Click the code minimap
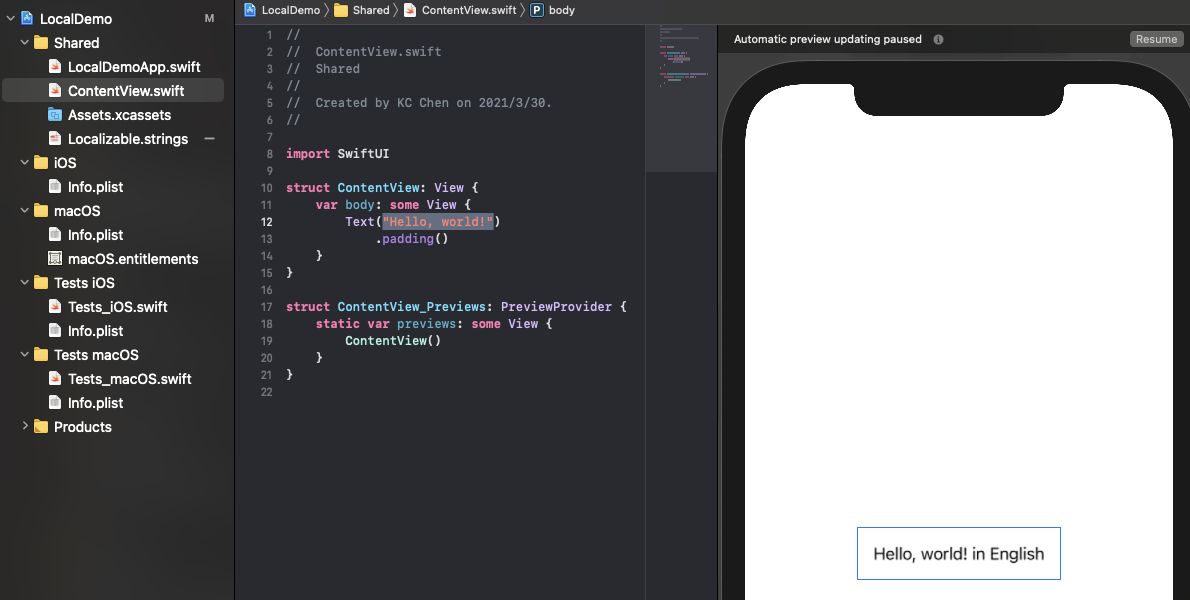Screen dimensions: 1190x600 click(682, 99)
